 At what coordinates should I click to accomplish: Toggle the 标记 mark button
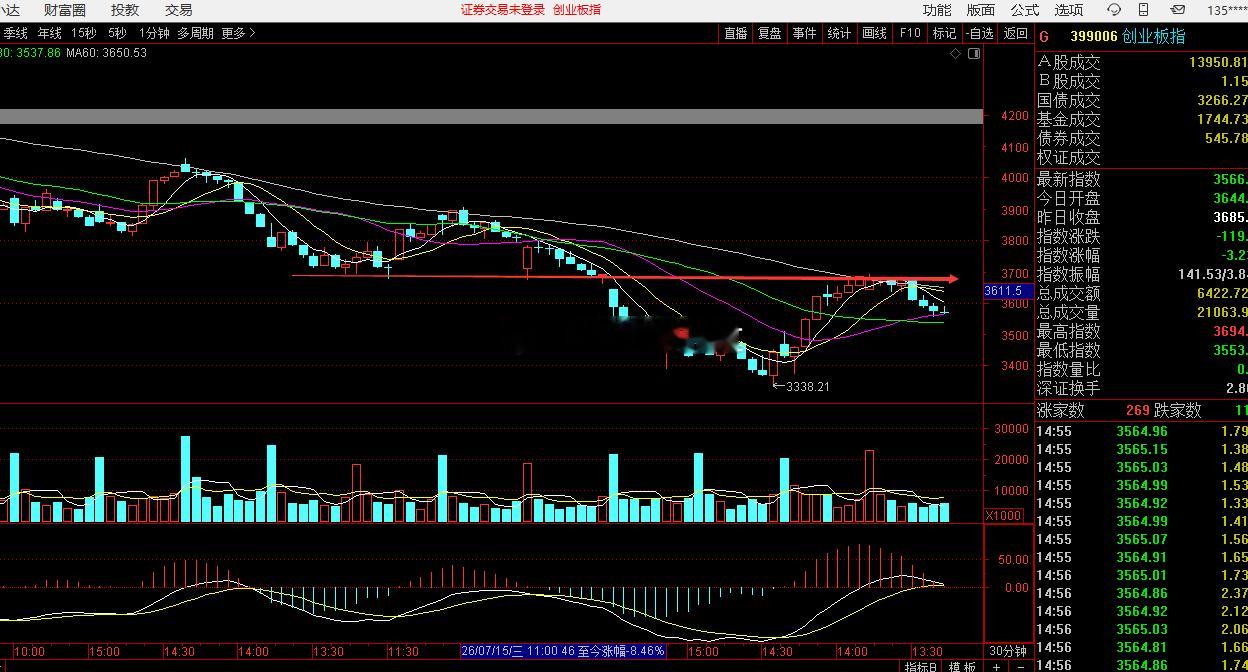coord(944,33)
